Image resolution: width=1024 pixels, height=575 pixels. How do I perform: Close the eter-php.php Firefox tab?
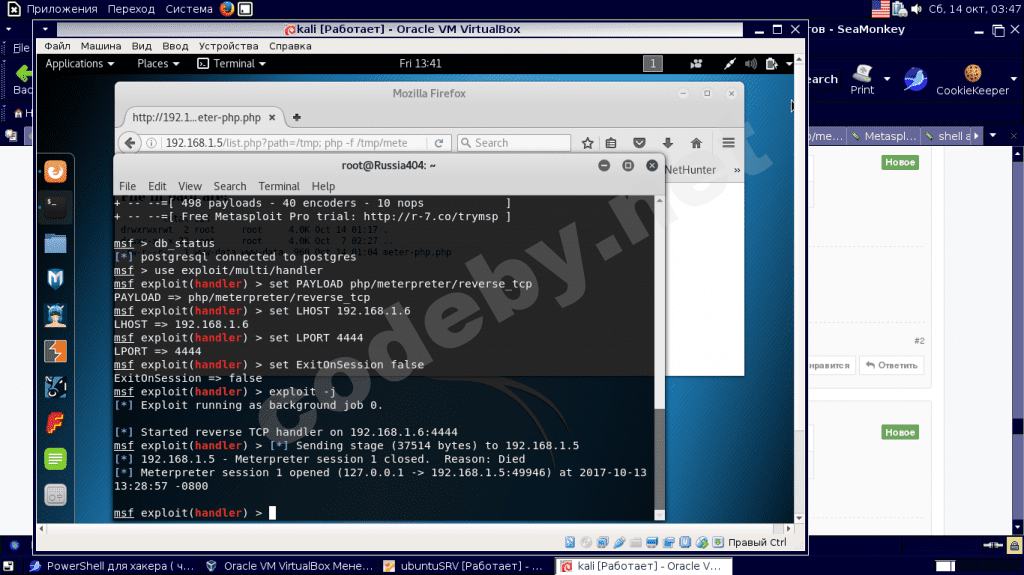click(x=272, y=118)
